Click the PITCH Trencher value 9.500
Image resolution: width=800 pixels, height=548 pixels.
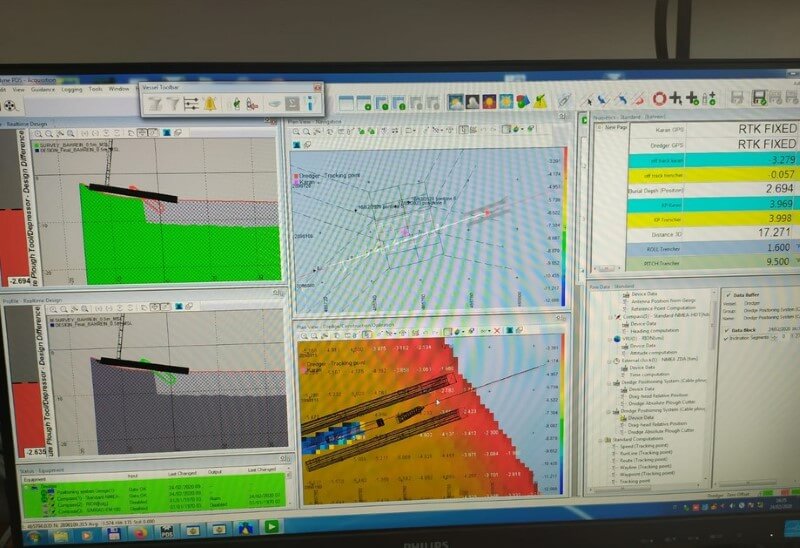click(x=777, y=261)
